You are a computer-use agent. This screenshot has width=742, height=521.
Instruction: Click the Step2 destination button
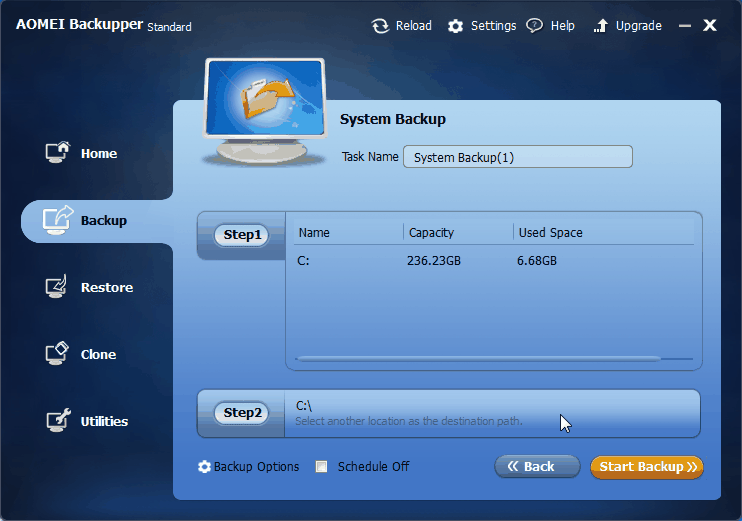tap(241, 413)
